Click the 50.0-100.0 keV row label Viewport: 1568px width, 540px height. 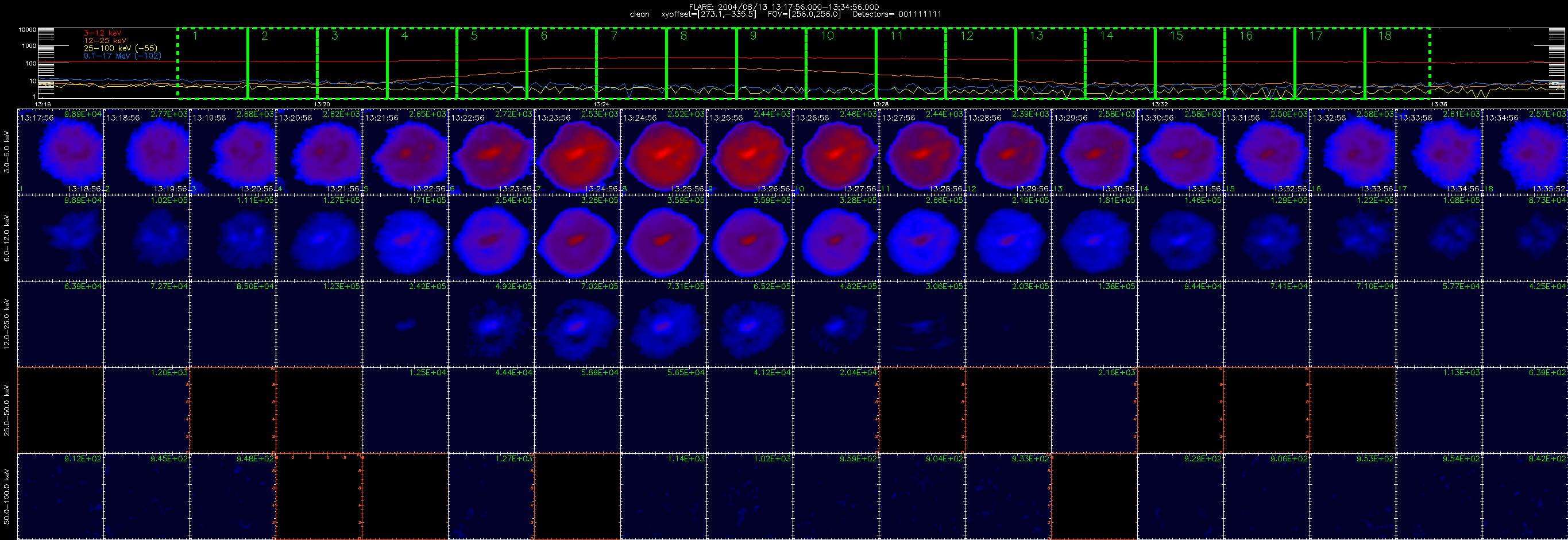(x=7, y=496)
